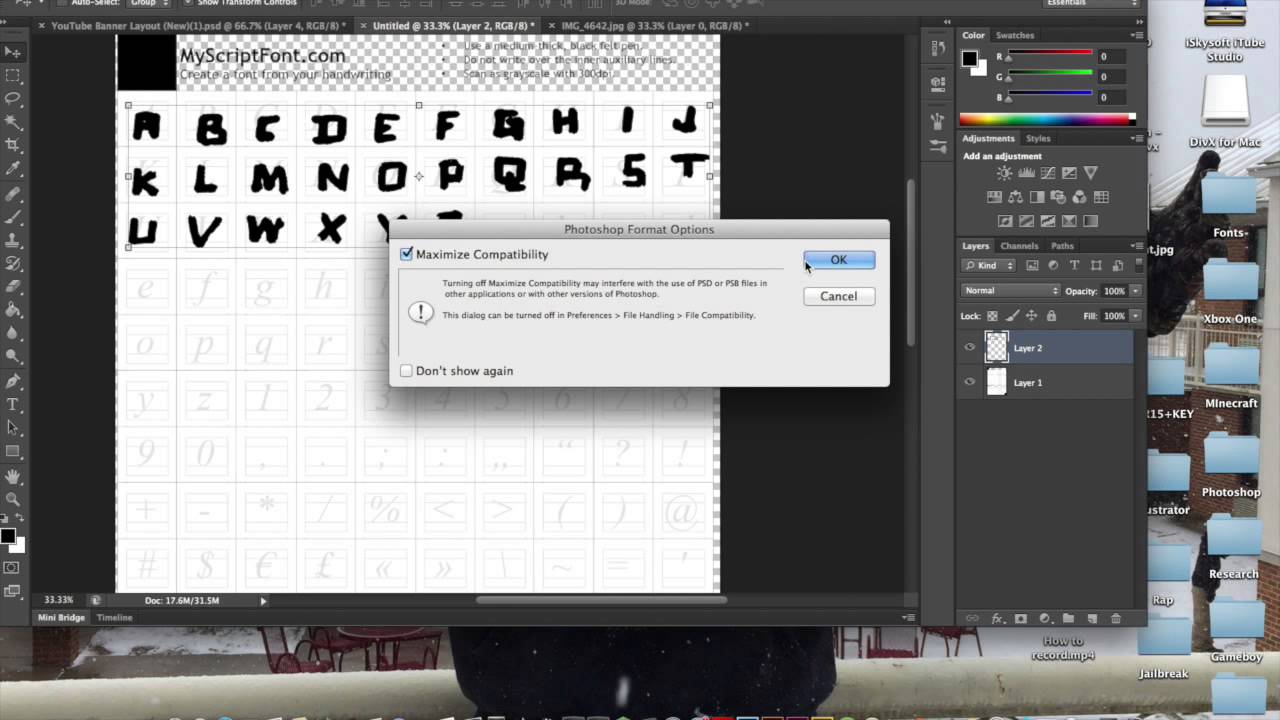Screen dimensions: 1280x720
Task: Switch to the Channels tab
Action: [x=1019, y=246]
